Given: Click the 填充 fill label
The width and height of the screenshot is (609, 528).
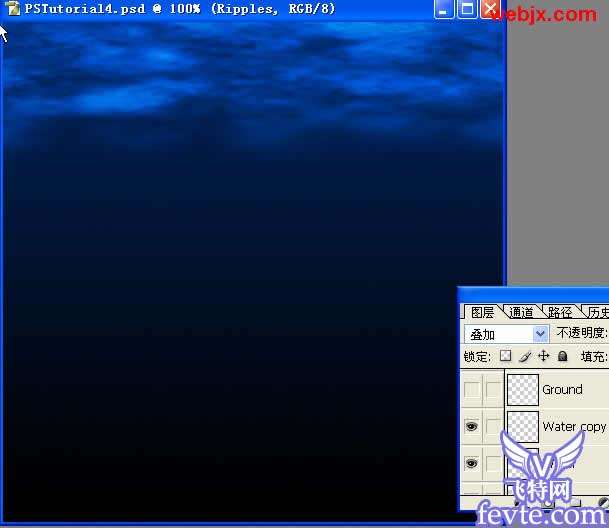Looking at the screenshot, I should click(593, 356).
